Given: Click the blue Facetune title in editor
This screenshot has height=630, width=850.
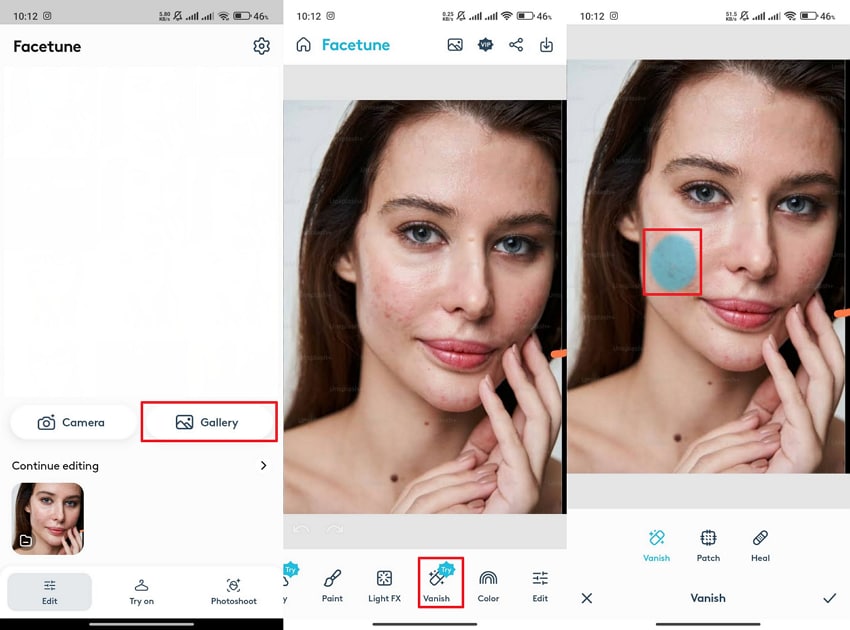Looking at the screenshot, I should tap(356, 45).
